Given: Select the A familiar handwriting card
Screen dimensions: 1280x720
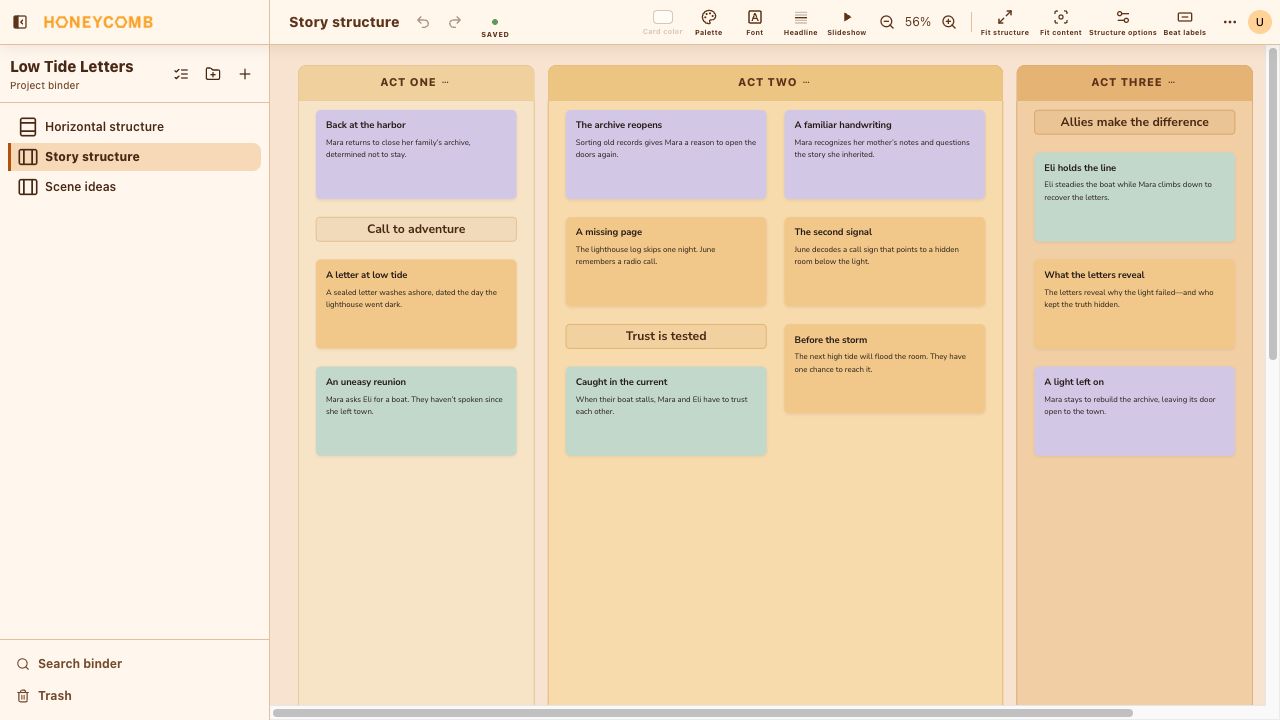Looking at the screenshot, I should point(885,154).
